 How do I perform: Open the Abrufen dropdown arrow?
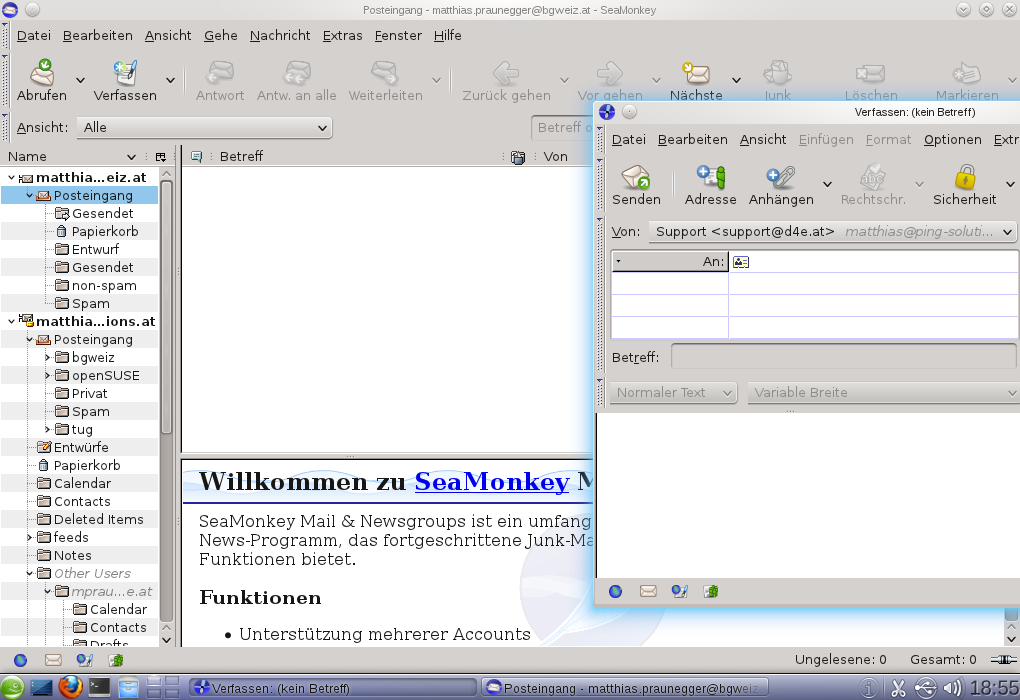coord(81,80)
